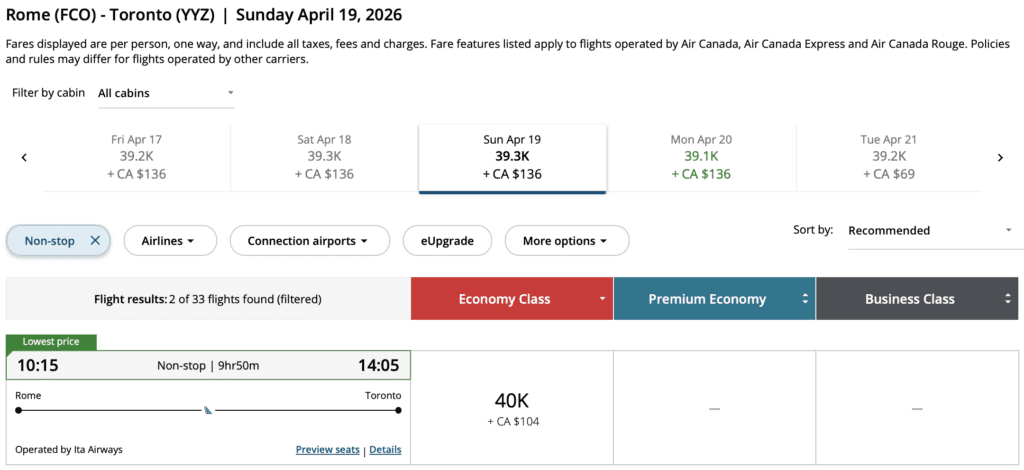Screen dimensions: 1024x470
Task: Expand Economy Class column arrow
Action: pyautogui.click(x=603, y=299)
